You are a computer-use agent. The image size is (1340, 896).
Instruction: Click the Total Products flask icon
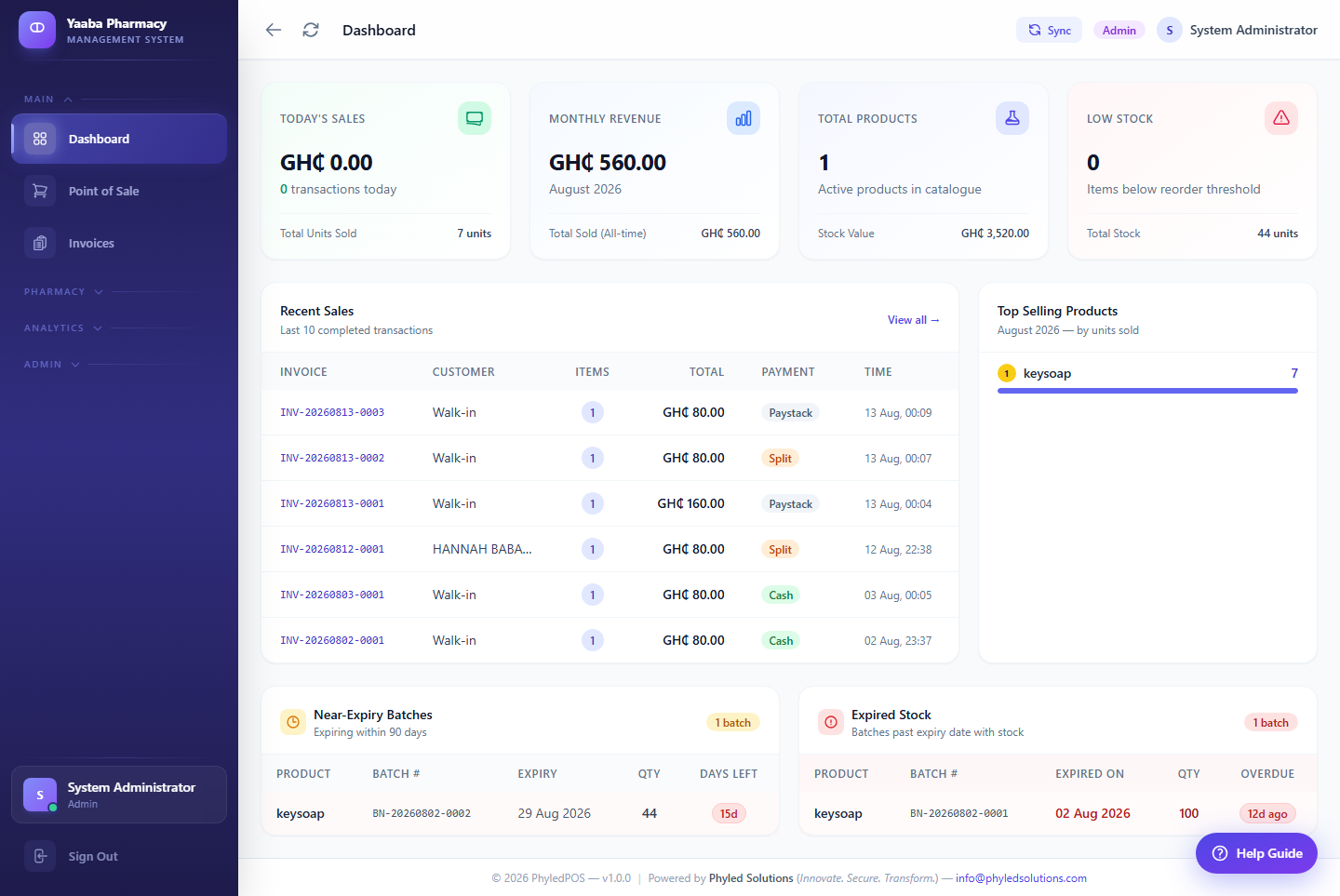pyautogui.click(x=1012, y=118)
